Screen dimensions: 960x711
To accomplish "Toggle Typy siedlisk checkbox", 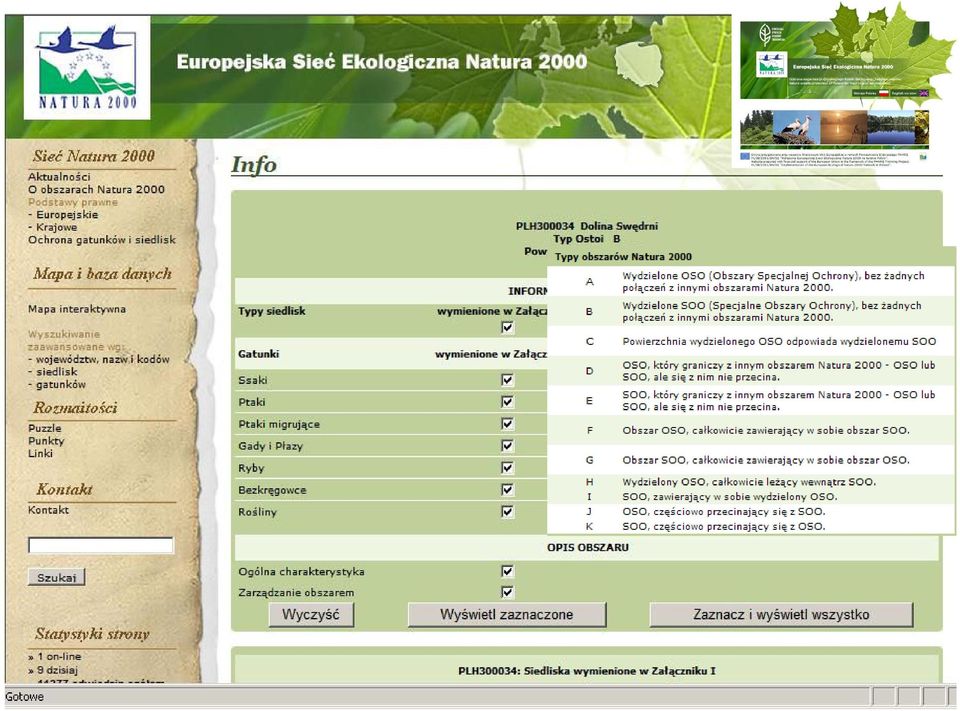I will point(507,327).
